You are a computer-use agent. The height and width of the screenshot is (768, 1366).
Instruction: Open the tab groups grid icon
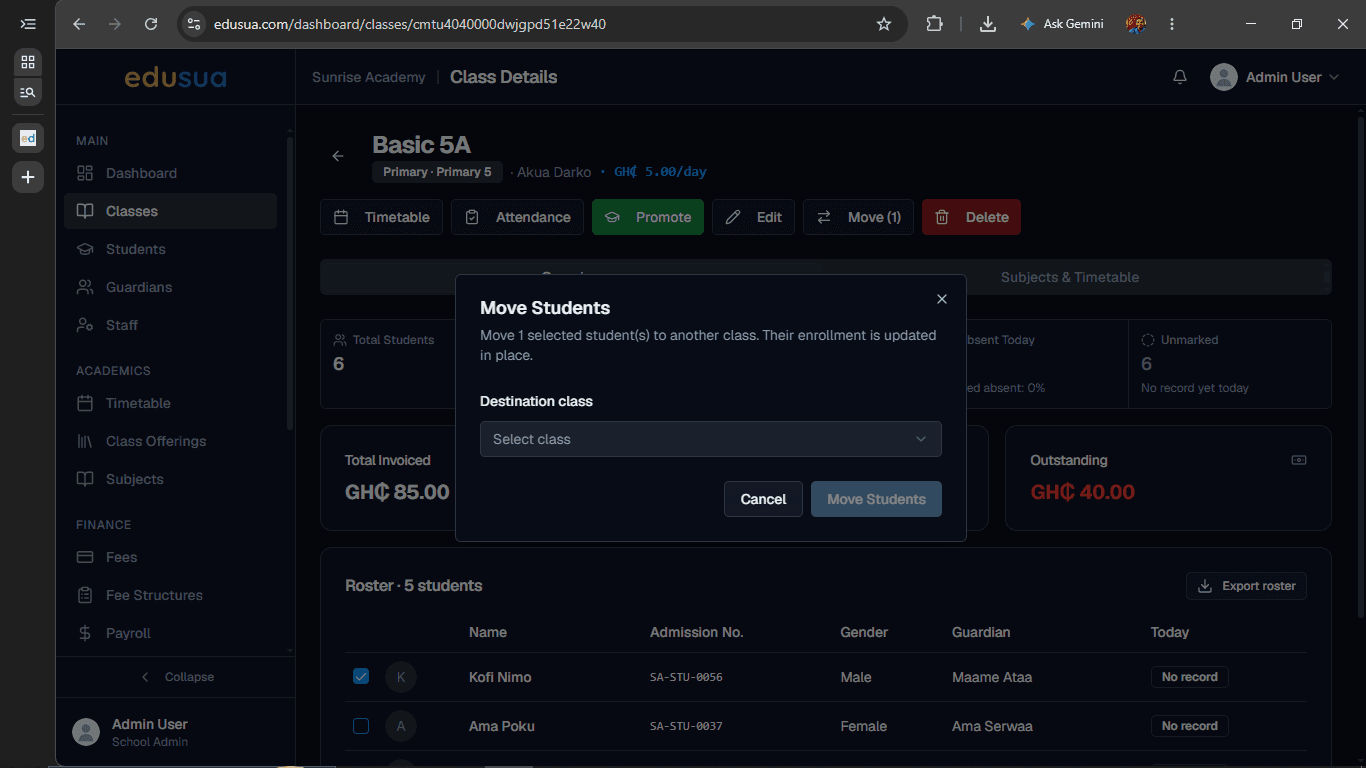(28, 62)
